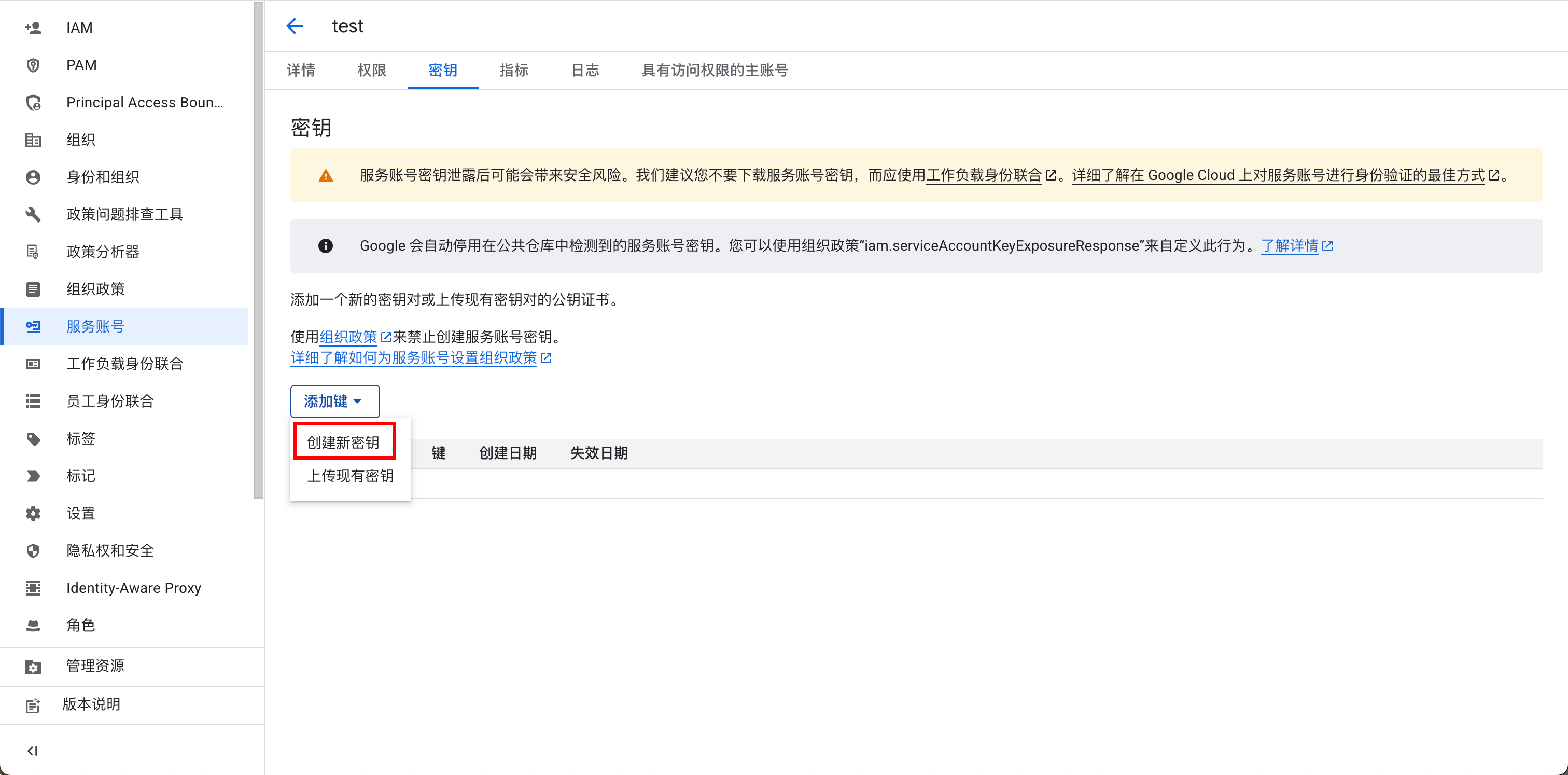1568x775 pixels.
Task: Click the 工作负载身份联合 link in warning
Action: pyautogui.click(x=984, y=175)
